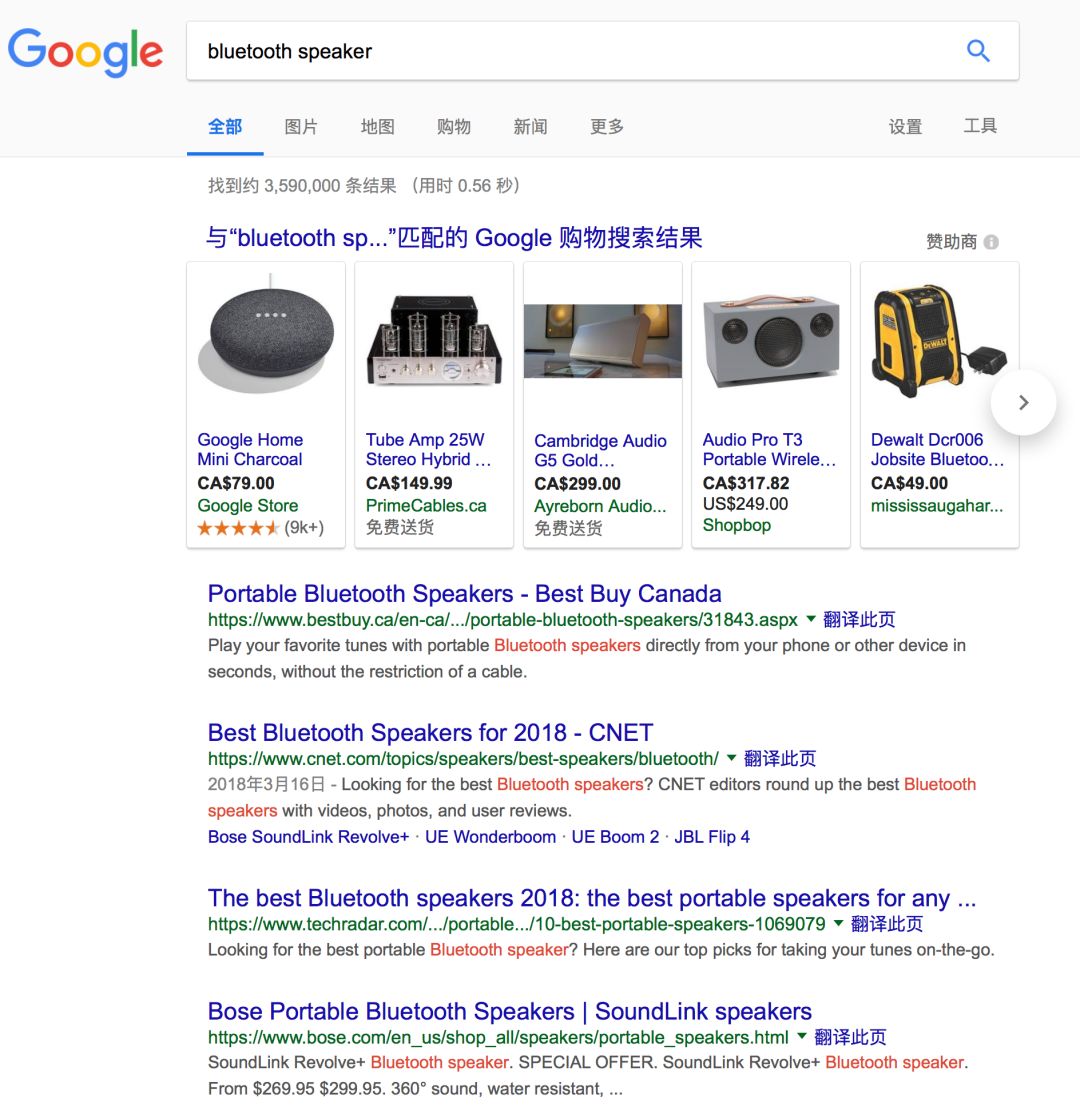This screenshot has width=1080, height=1110.
Task: Expand the techradar.com URL dropdown arrow
Action: point(839,923)
